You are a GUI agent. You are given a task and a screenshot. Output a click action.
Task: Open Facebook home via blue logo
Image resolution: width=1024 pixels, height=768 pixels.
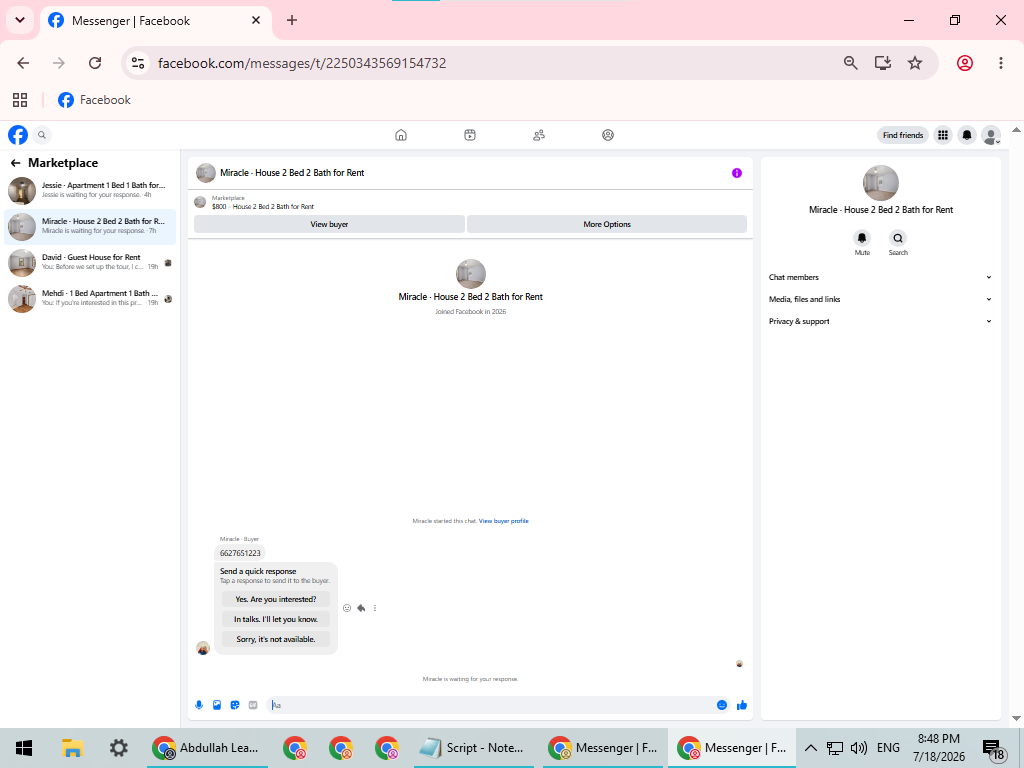(18, 135)
